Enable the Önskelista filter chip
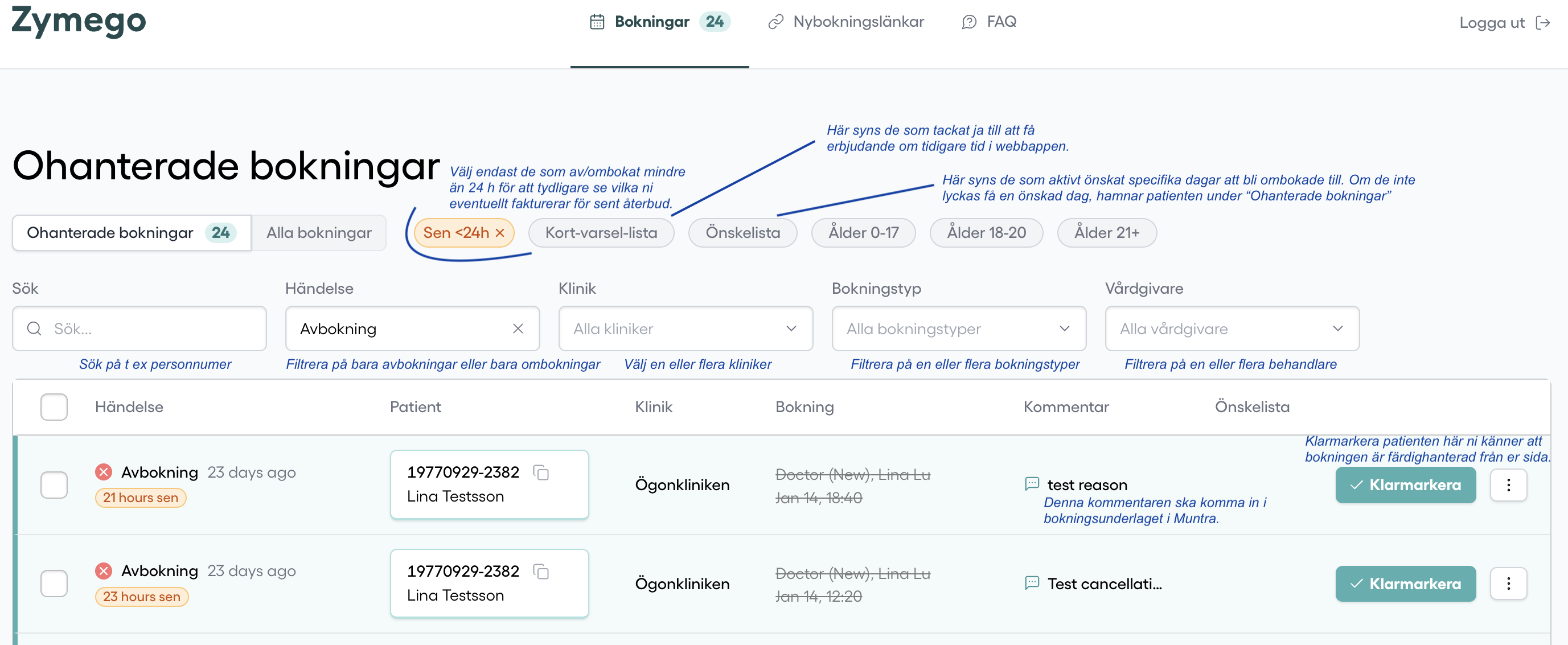This screenshot has width=1568, height=645. (742, 233)
